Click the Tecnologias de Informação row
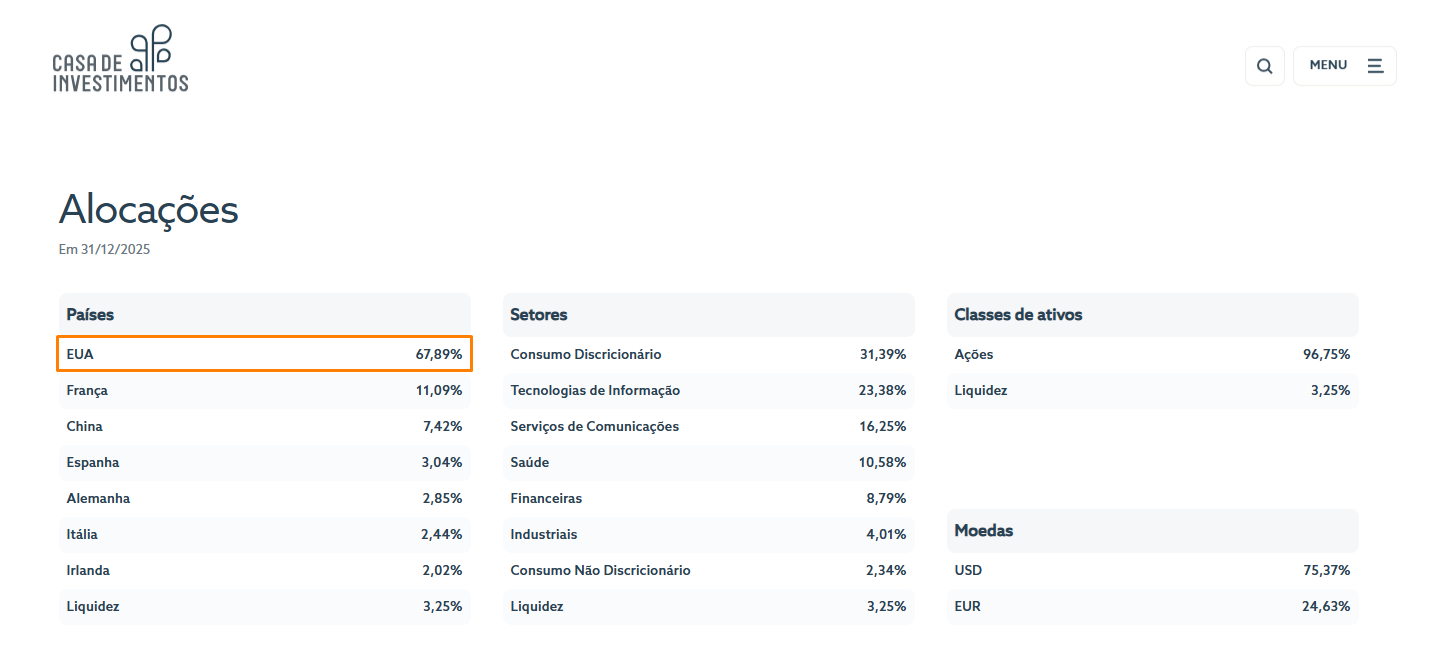This screenshot has width=1431, height=667. pyautogui.click(x=709, y=390)
